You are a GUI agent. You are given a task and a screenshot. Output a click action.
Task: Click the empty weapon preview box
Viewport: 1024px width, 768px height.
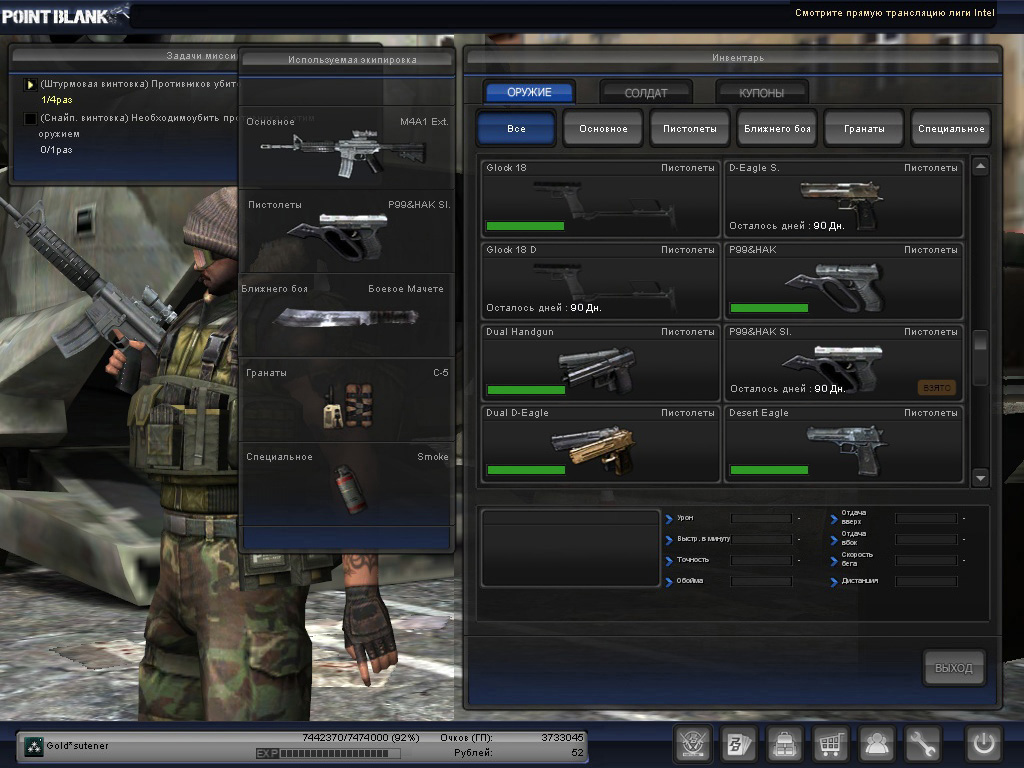571,548
